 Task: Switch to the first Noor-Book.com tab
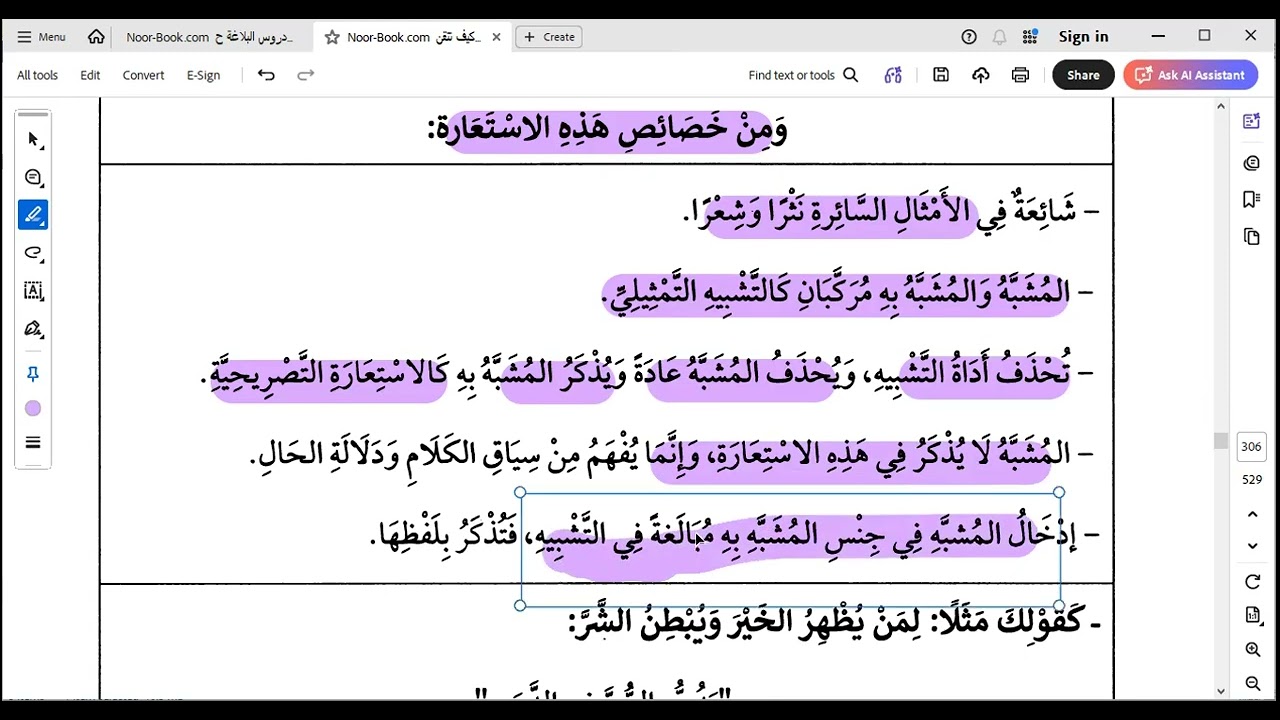point(209,37)
